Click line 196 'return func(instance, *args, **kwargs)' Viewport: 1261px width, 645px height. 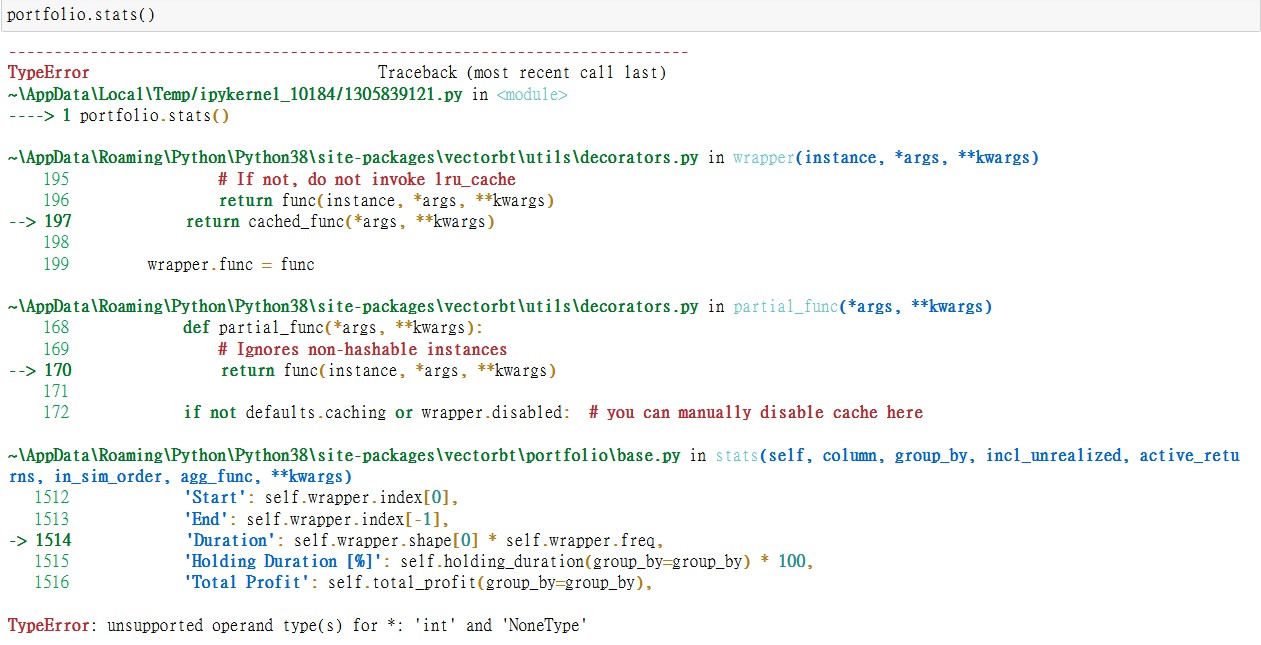387,201
